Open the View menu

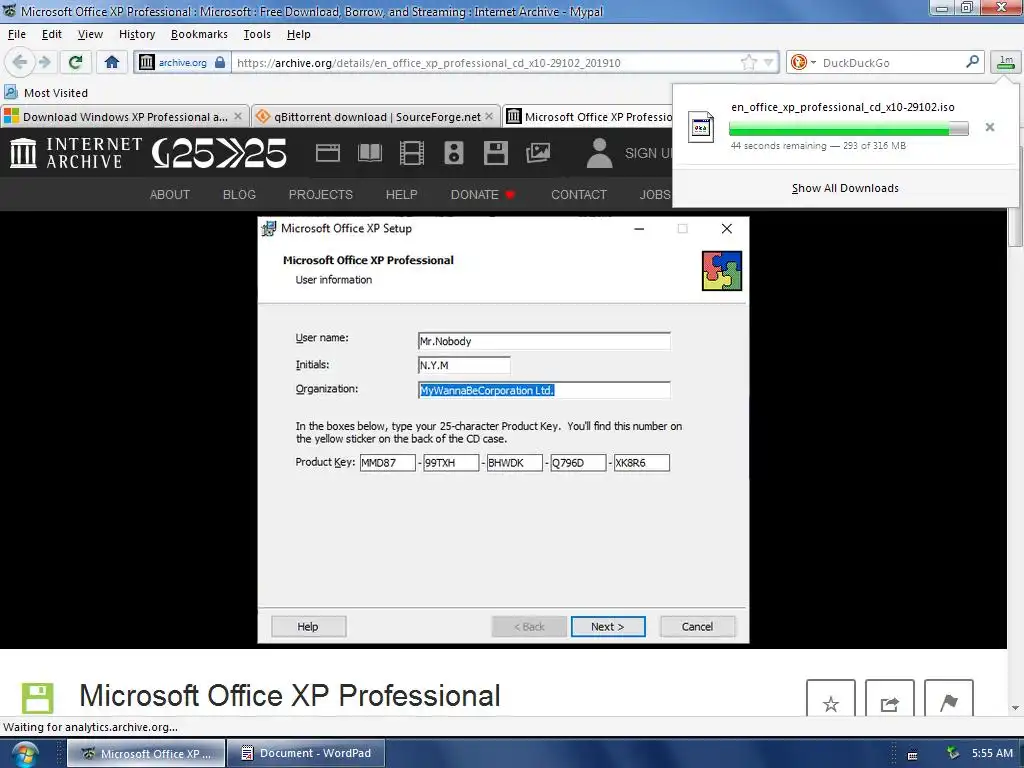90,34
